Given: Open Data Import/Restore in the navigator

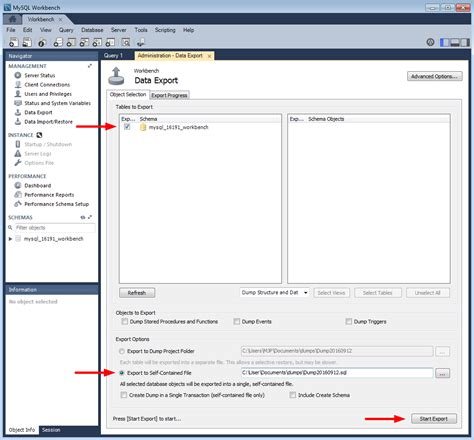Looking at the screenshot, I should tap(48, 122).
